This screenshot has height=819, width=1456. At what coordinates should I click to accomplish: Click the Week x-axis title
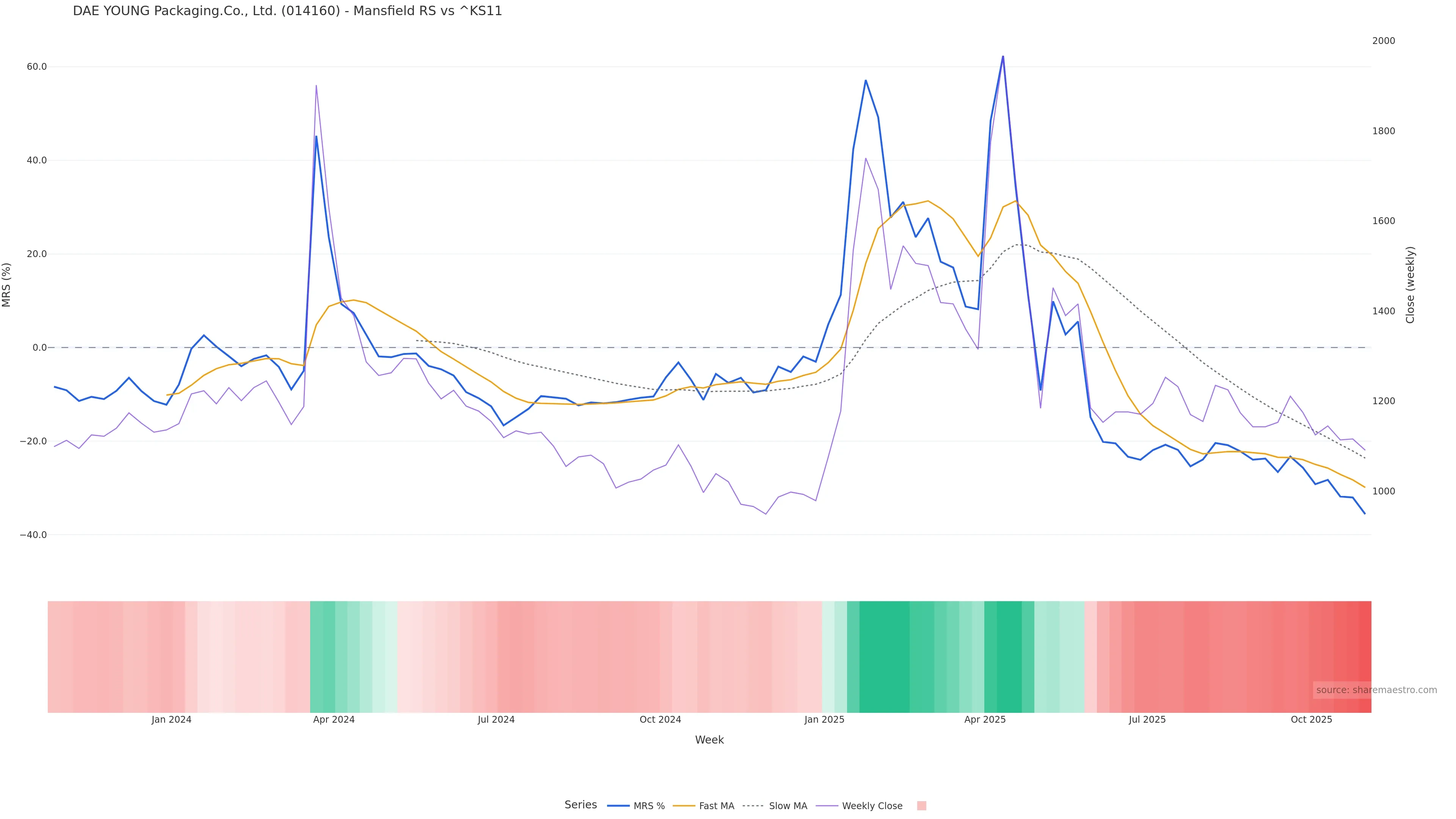[x=709, y=740]
